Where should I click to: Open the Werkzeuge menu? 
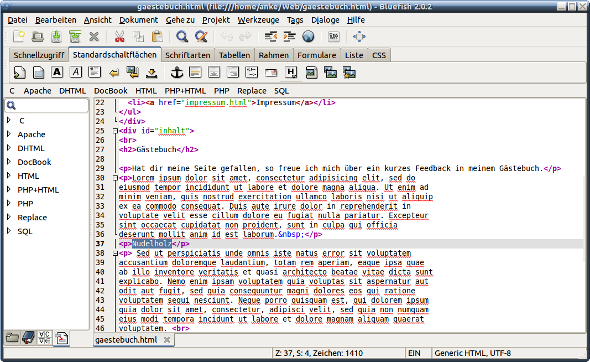[x=259, y=20]
